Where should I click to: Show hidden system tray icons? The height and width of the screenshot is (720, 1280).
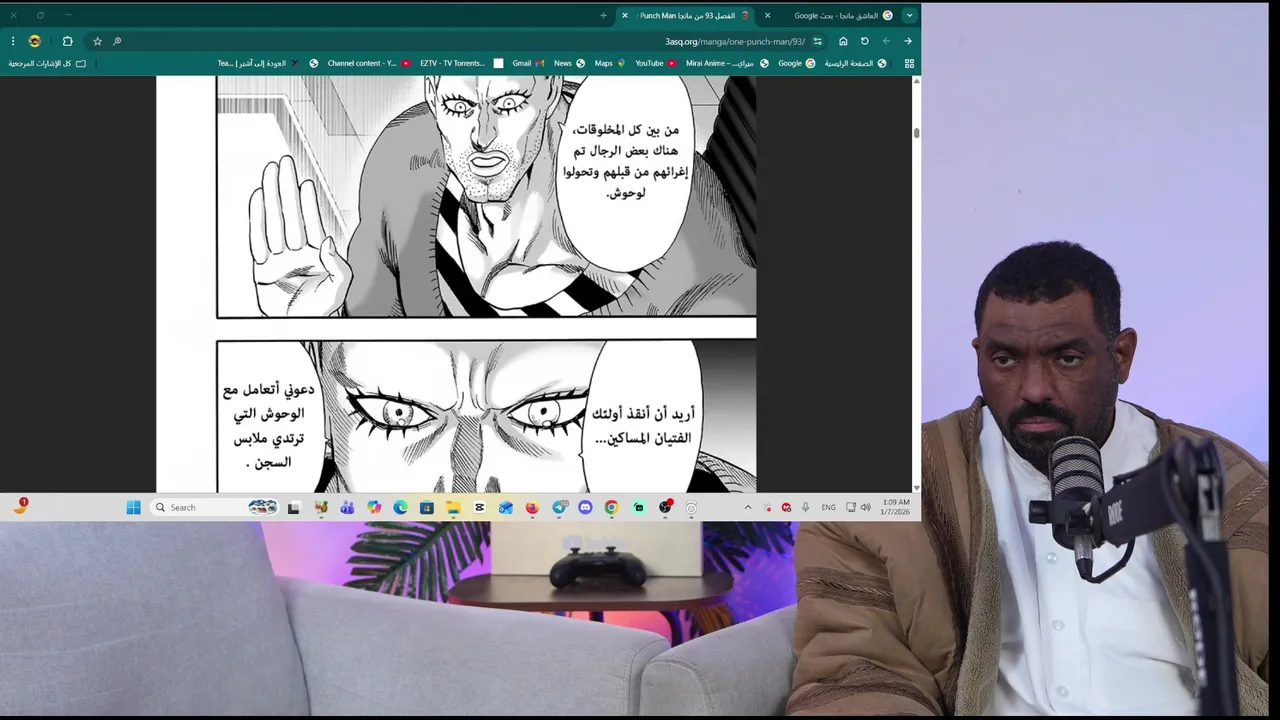(x=748, y=507)
